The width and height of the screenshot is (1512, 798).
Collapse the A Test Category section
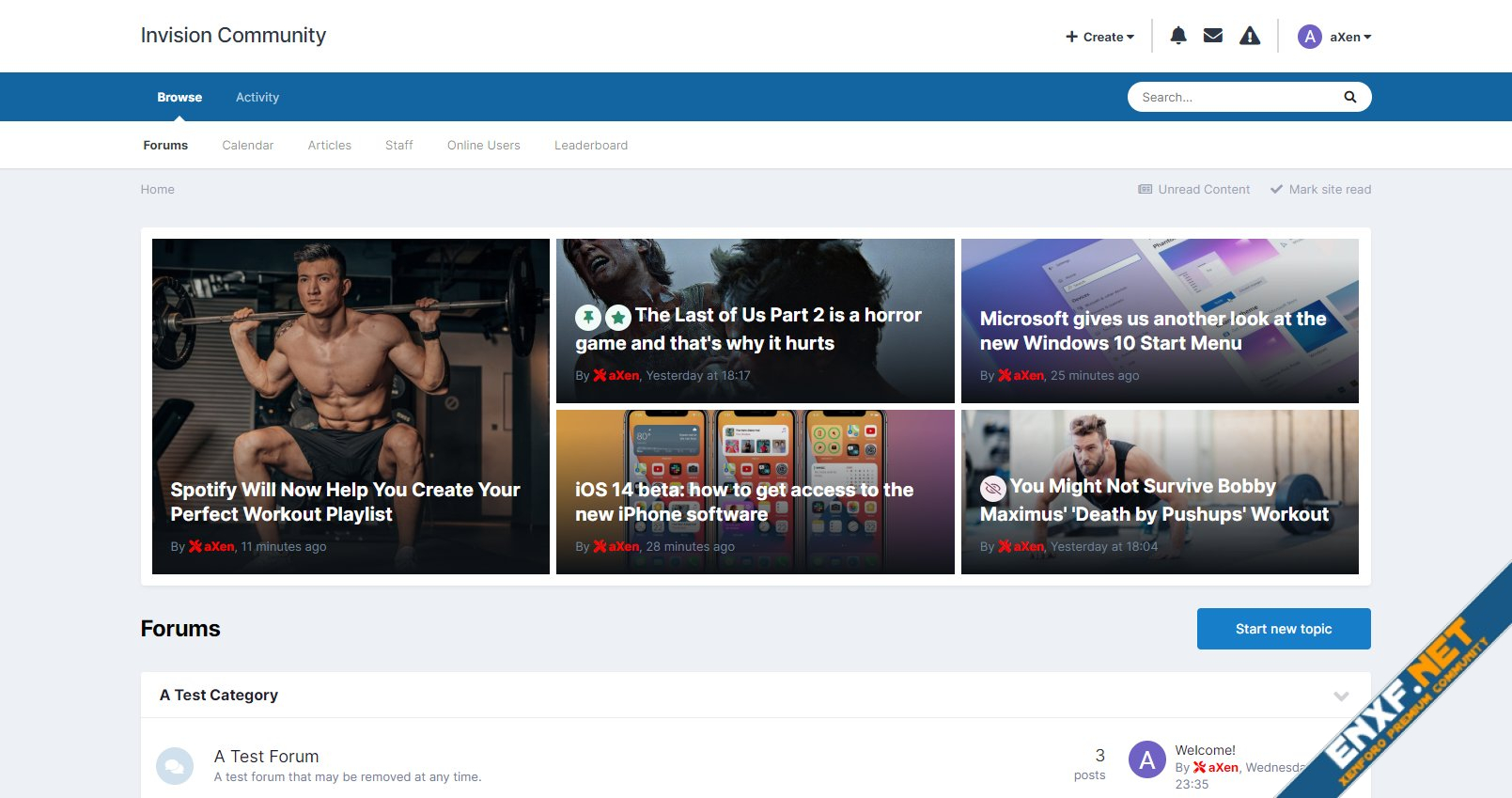point(1341,696)
